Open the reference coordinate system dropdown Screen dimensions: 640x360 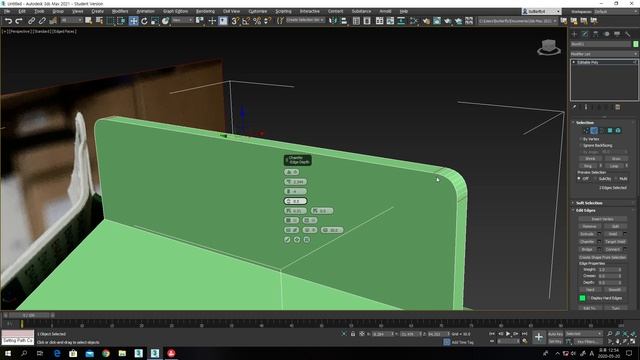pos(182,20)
